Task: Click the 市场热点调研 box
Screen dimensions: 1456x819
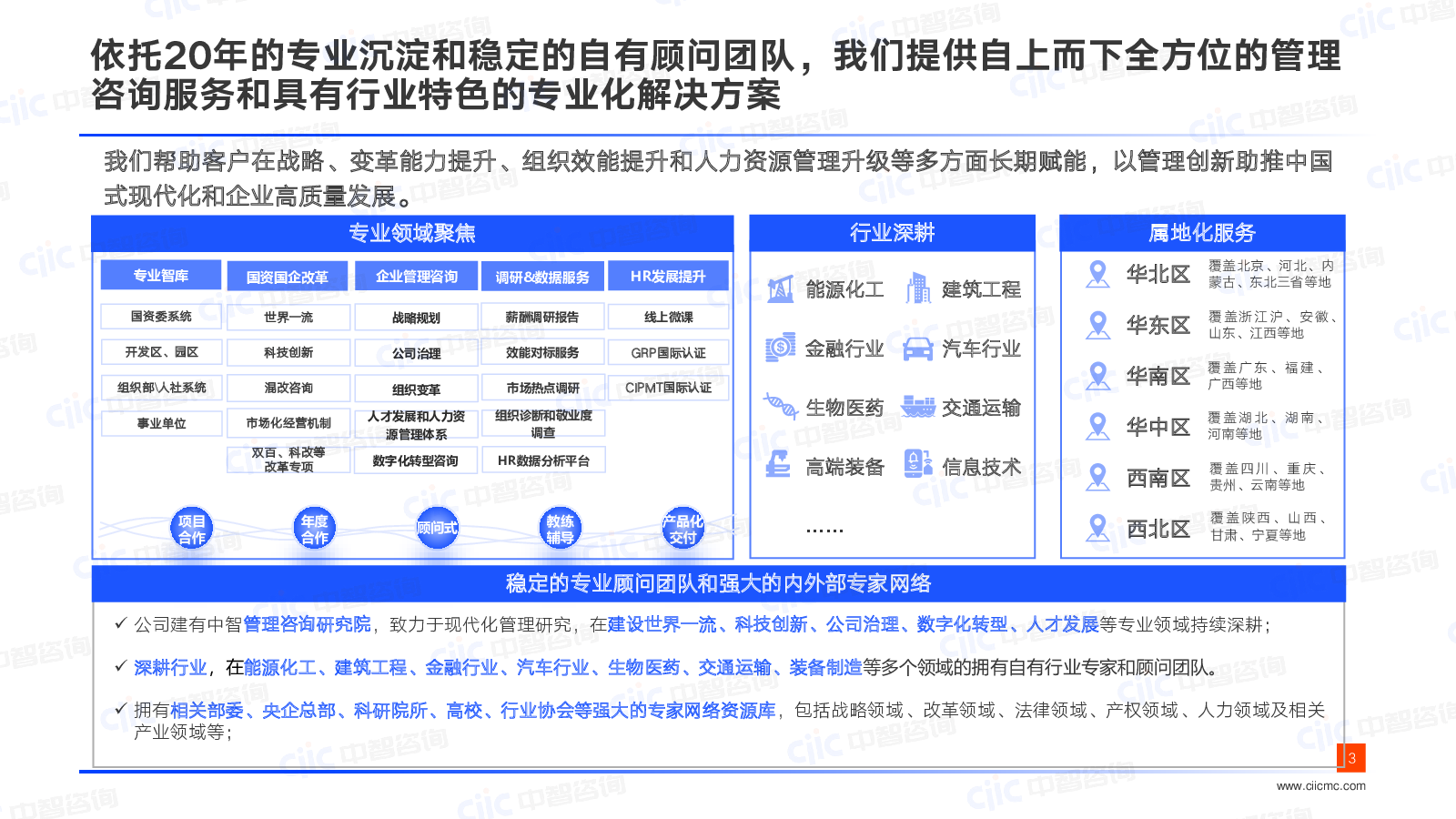Action: pyautogui.click(x=542, y=388)
